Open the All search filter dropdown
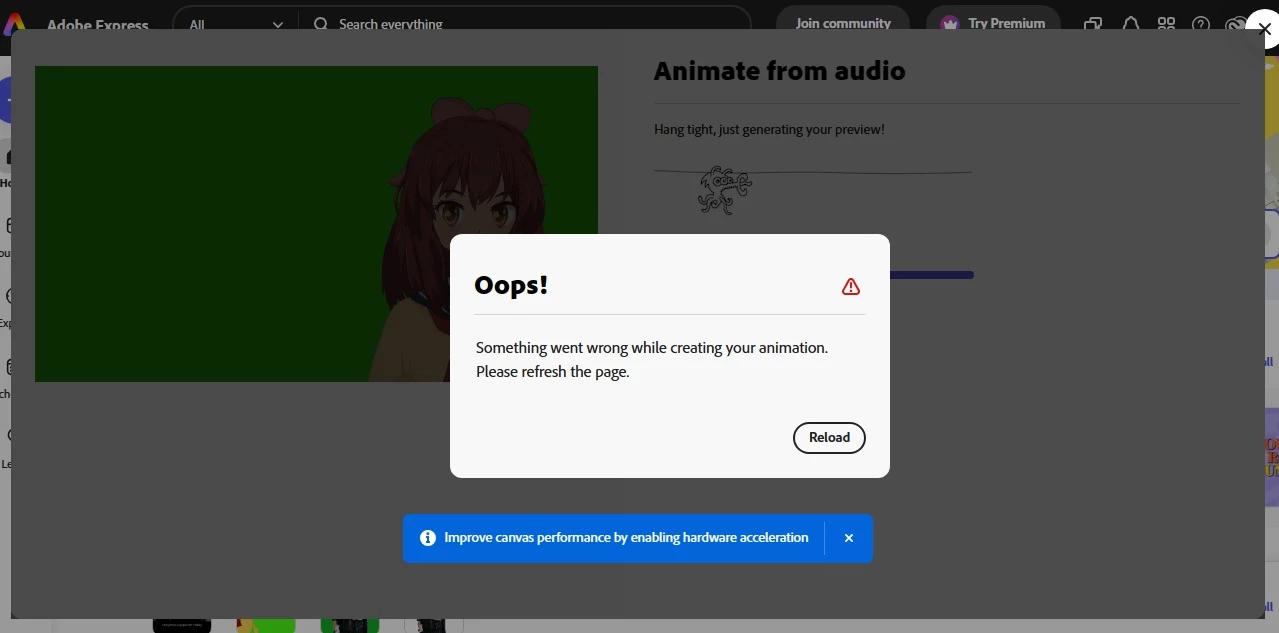This screenshot has width=1279, height=633. tap(237, 24)
